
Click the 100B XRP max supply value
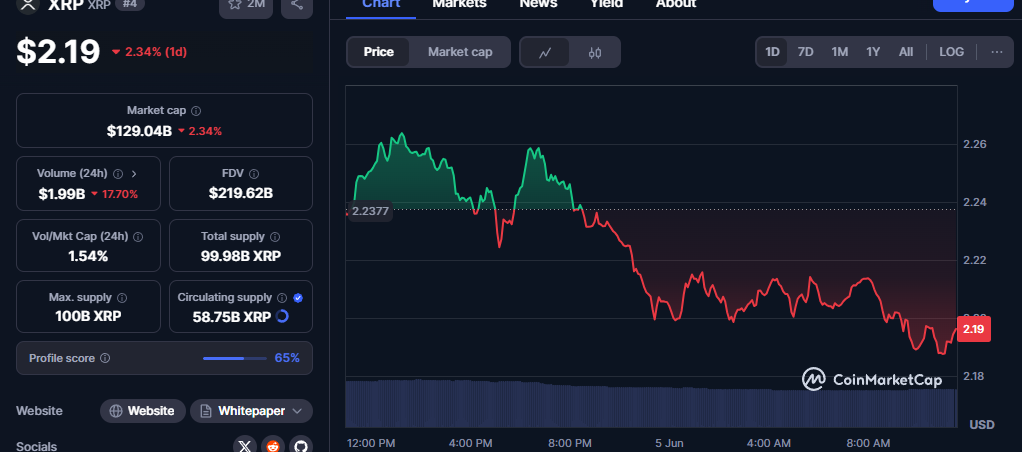tap(88, 316)
